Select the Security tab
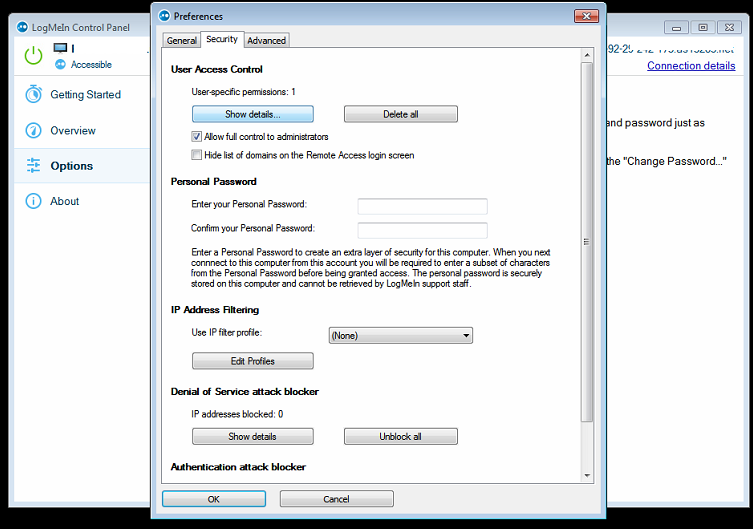This screenshot has height=529, width=753. click(x=222, y=39)
